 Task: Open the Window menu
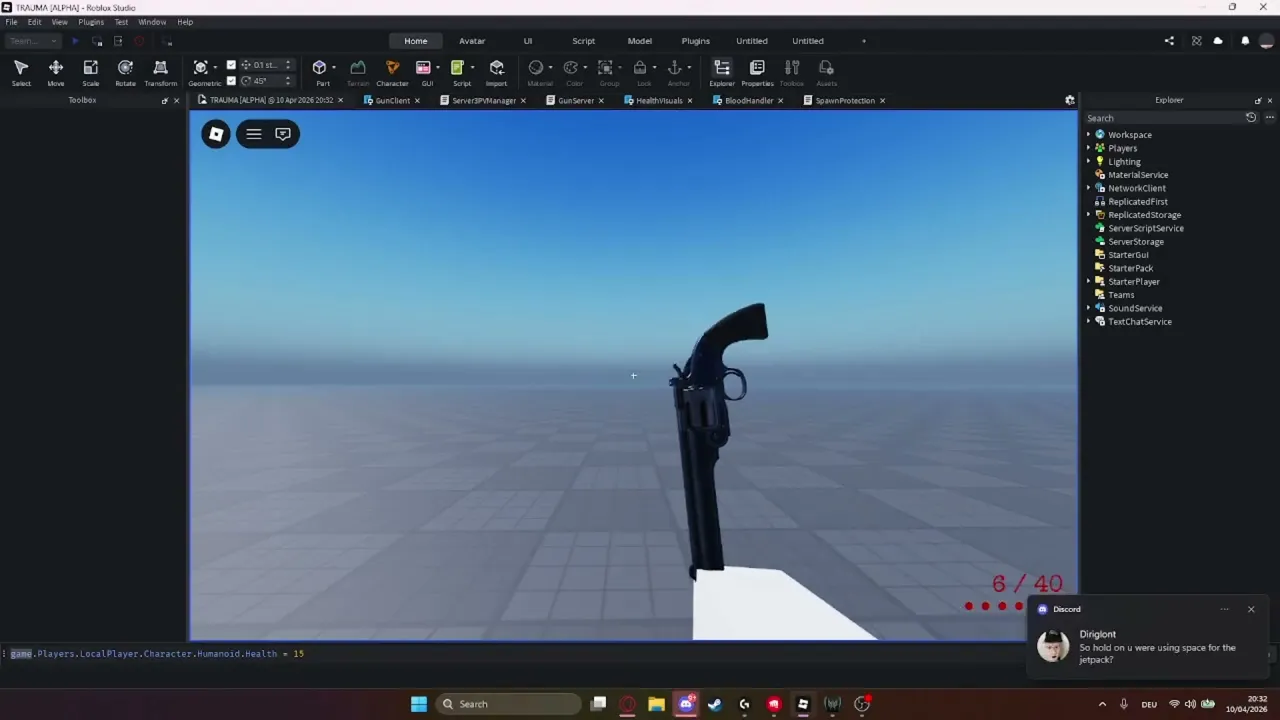tap(152, 22)
